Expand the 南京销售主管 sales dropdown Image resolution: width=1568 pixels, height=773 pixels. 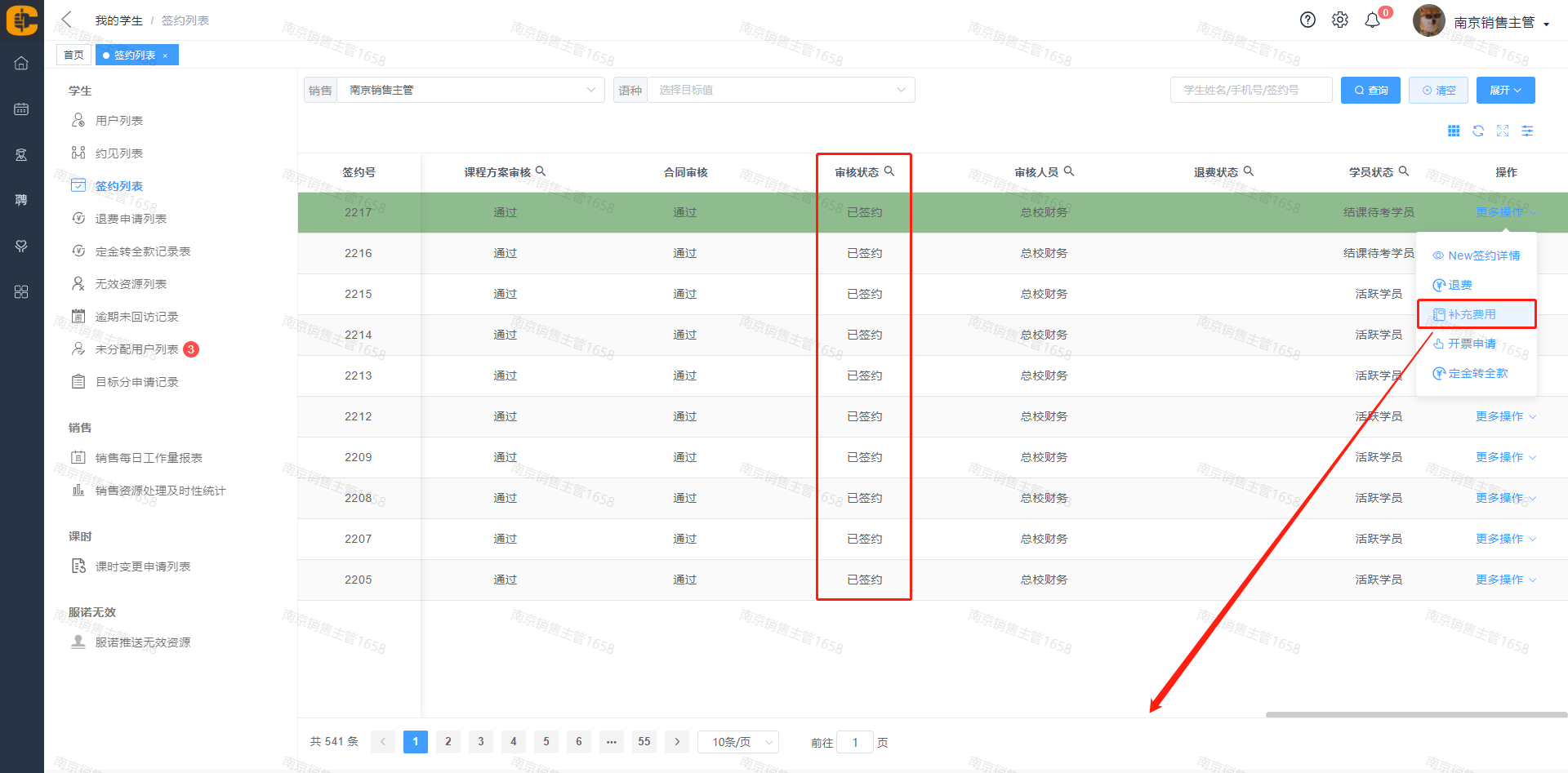[471, 90]
